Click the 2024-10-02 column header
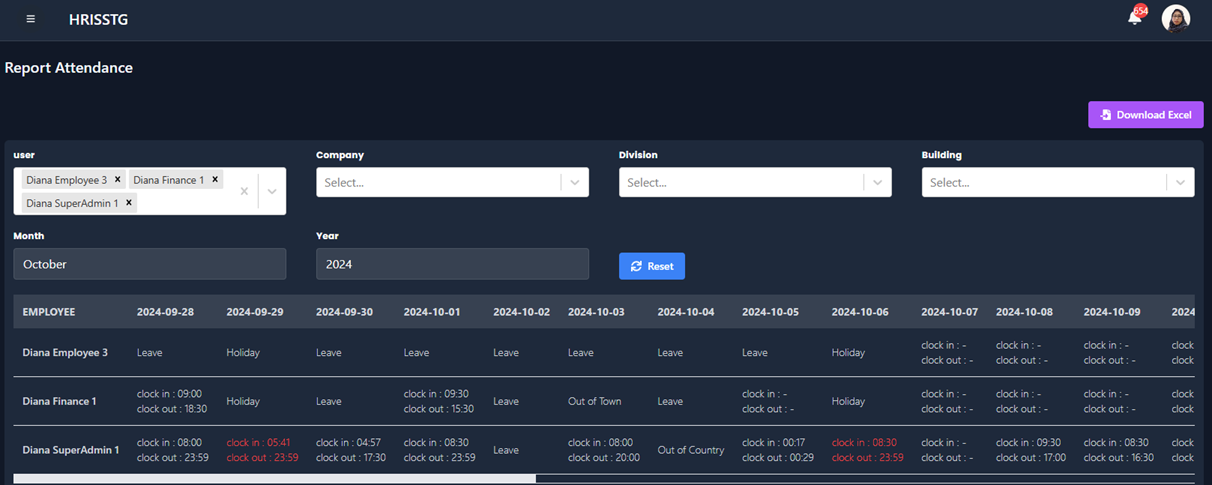The width and height of the screenshot is (1212, 485). click(521, 312)
